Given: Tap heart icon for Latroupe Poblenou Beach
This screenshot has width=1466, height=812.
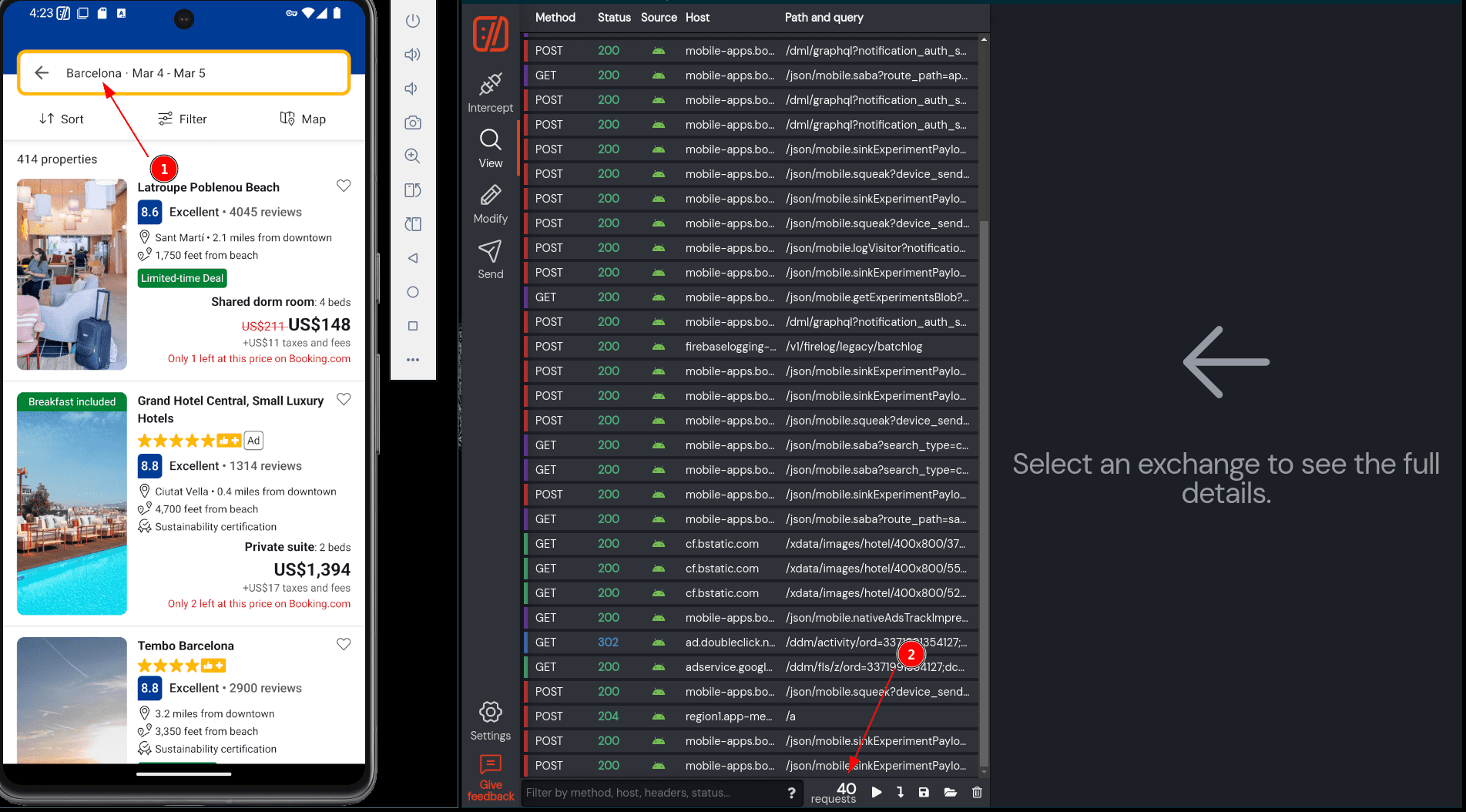Looking at the screenshot, I should click(344, 186).
